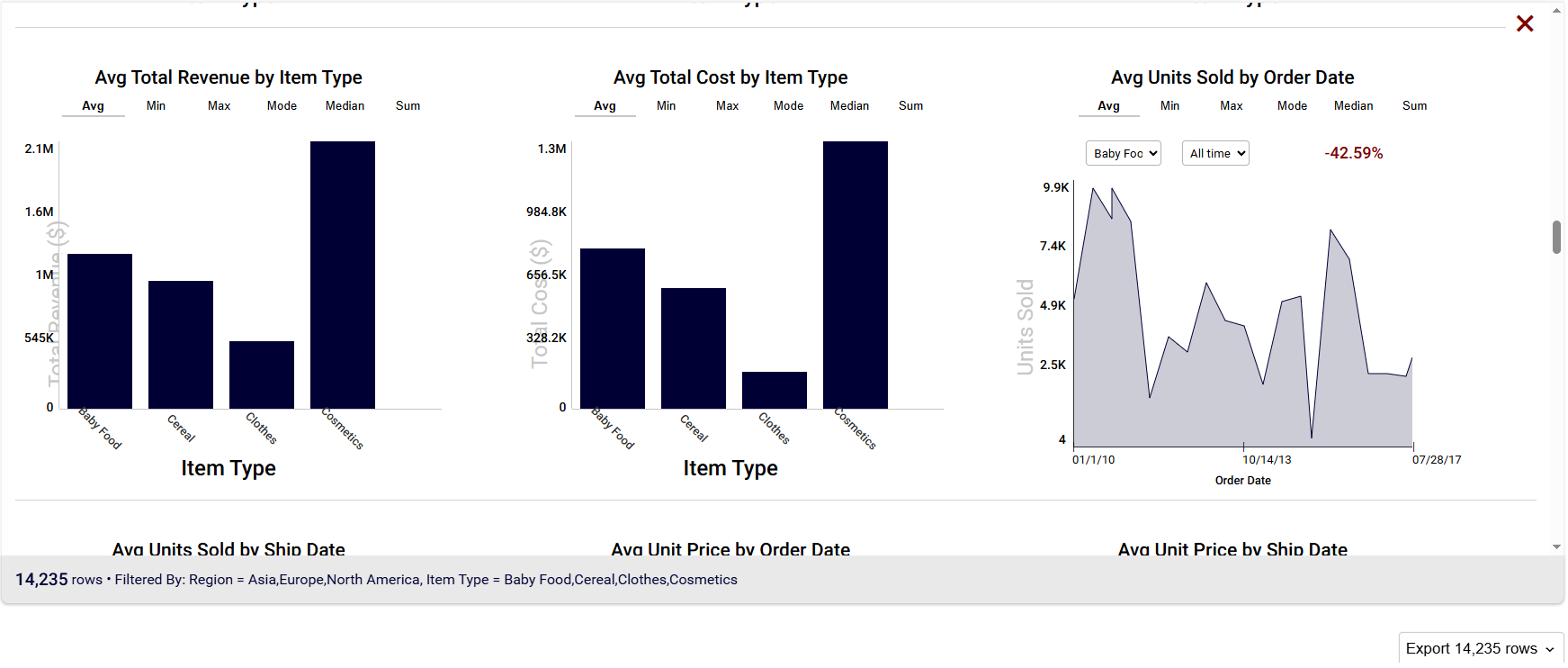Select Median on Avg Units Sold chart
Viewport: 1568px width, 668px height.
[1353, 105]
